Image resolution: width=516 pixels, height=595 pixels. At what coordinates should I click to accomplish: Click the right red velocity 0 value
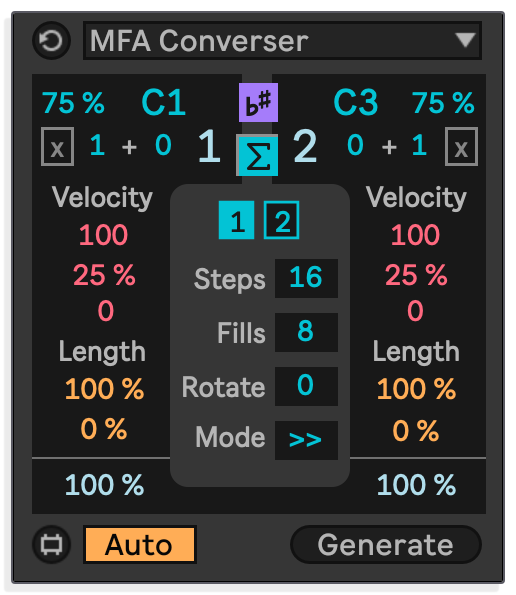[x=415, y=311]
